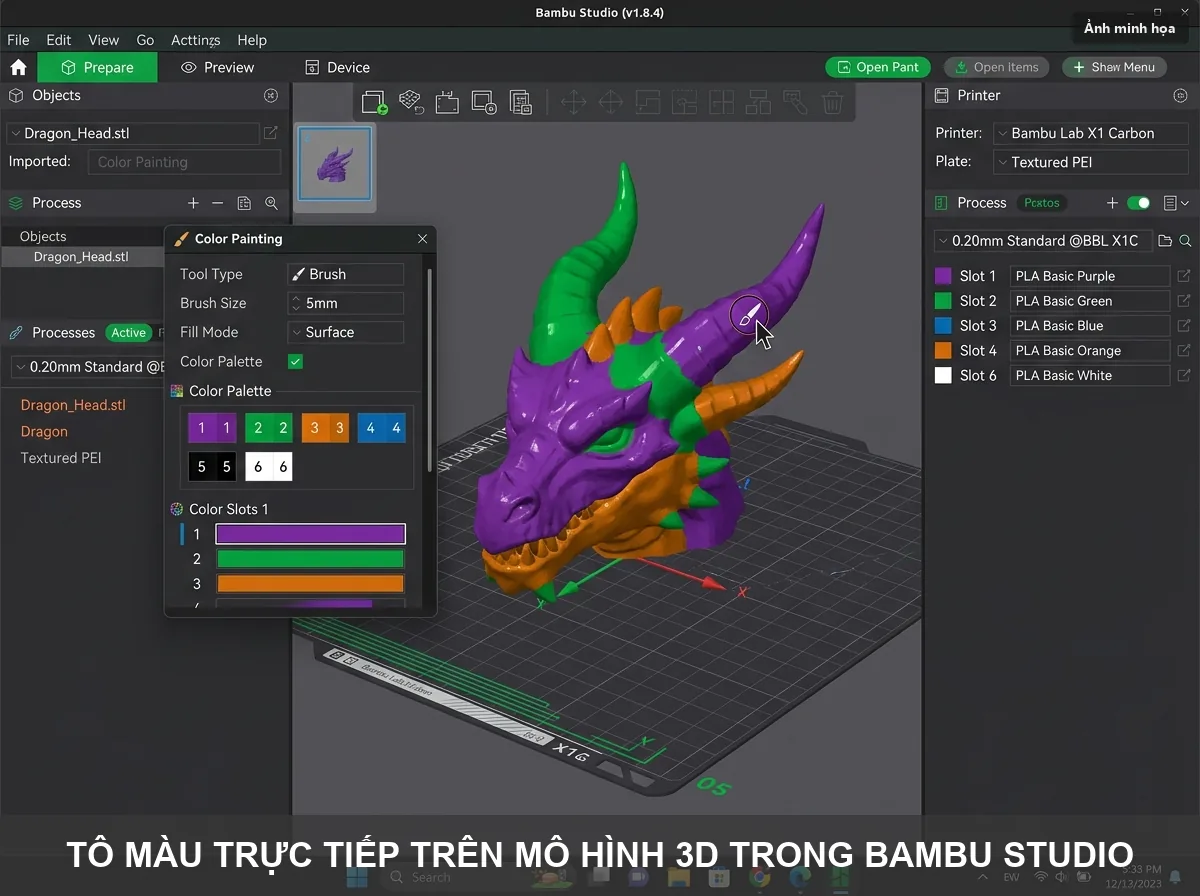
Task: Open the Printer dropdown Bambu Lab X1 Carbon
Action: tap(1090, 133)
